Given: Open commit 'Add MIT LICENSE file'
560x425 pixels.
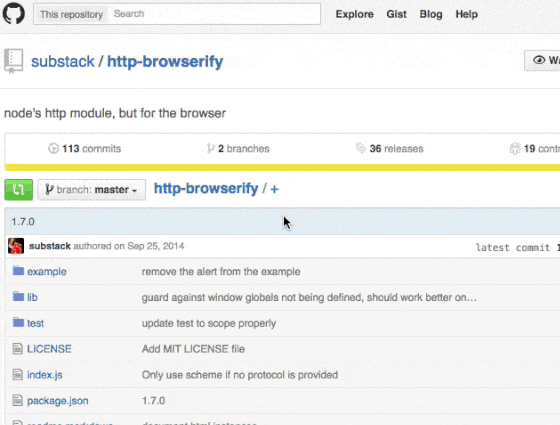Looking at the screenshot, I should [x=193, y=349].
